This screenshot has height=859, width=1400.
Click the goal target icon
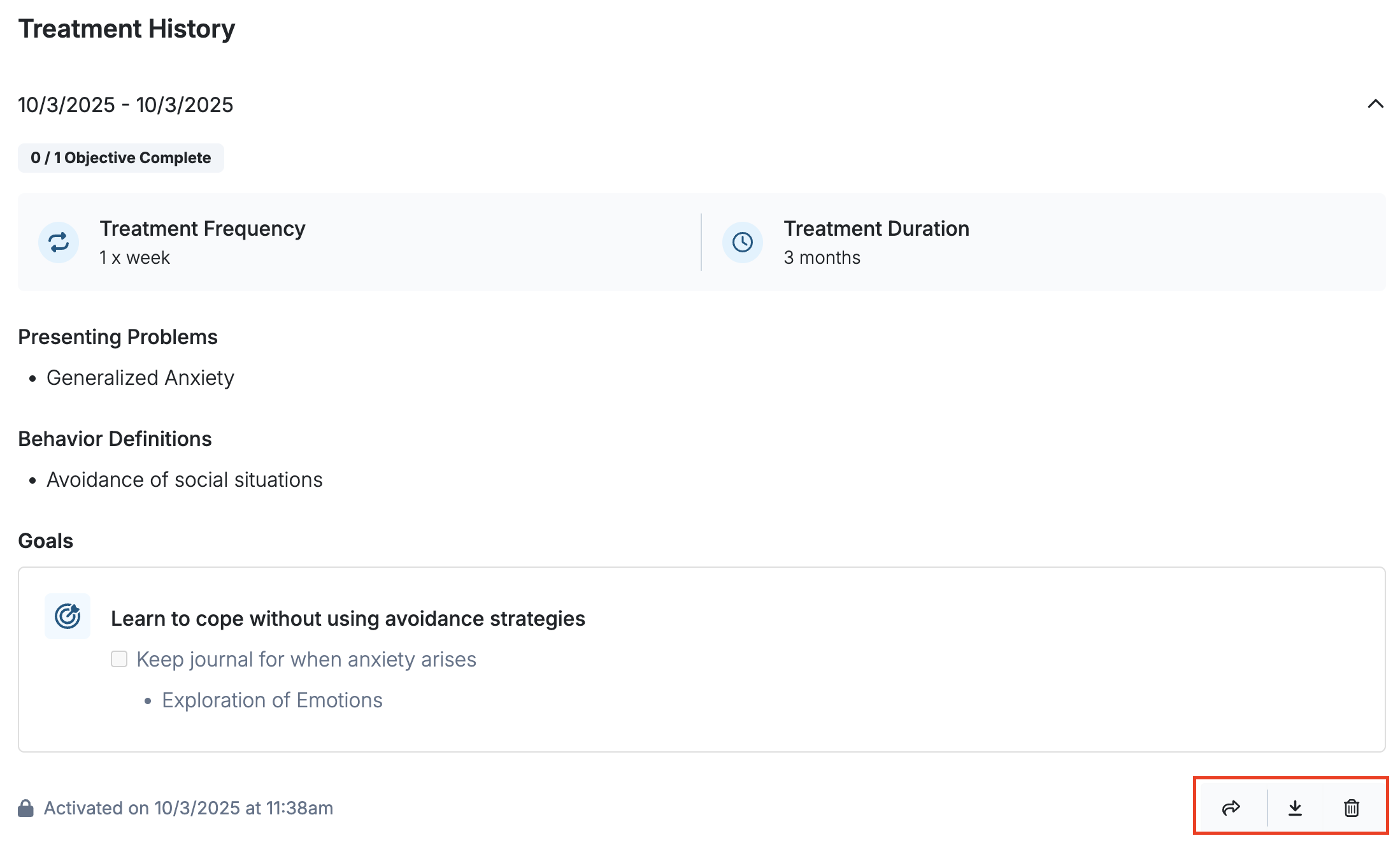[x=68, y=616]
